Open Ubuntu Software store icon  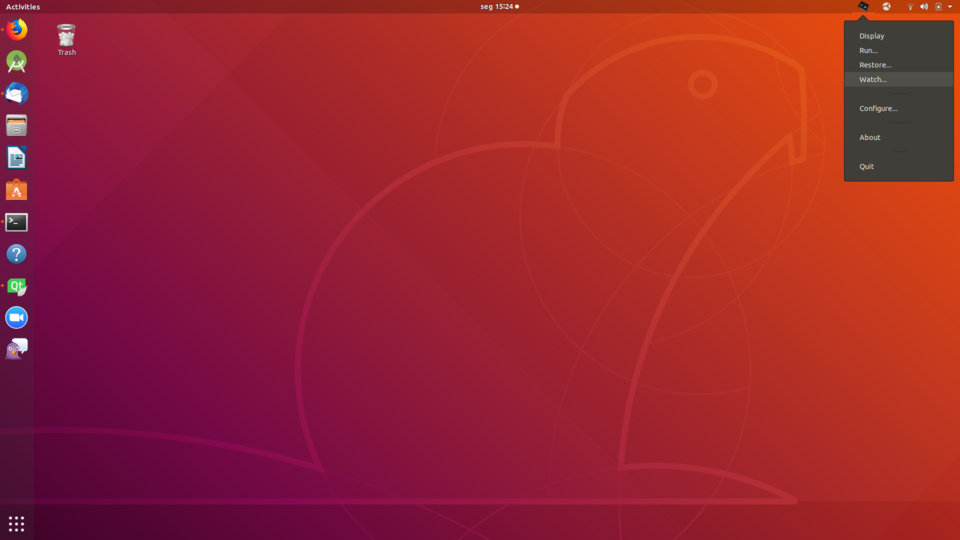click(17, 190)
